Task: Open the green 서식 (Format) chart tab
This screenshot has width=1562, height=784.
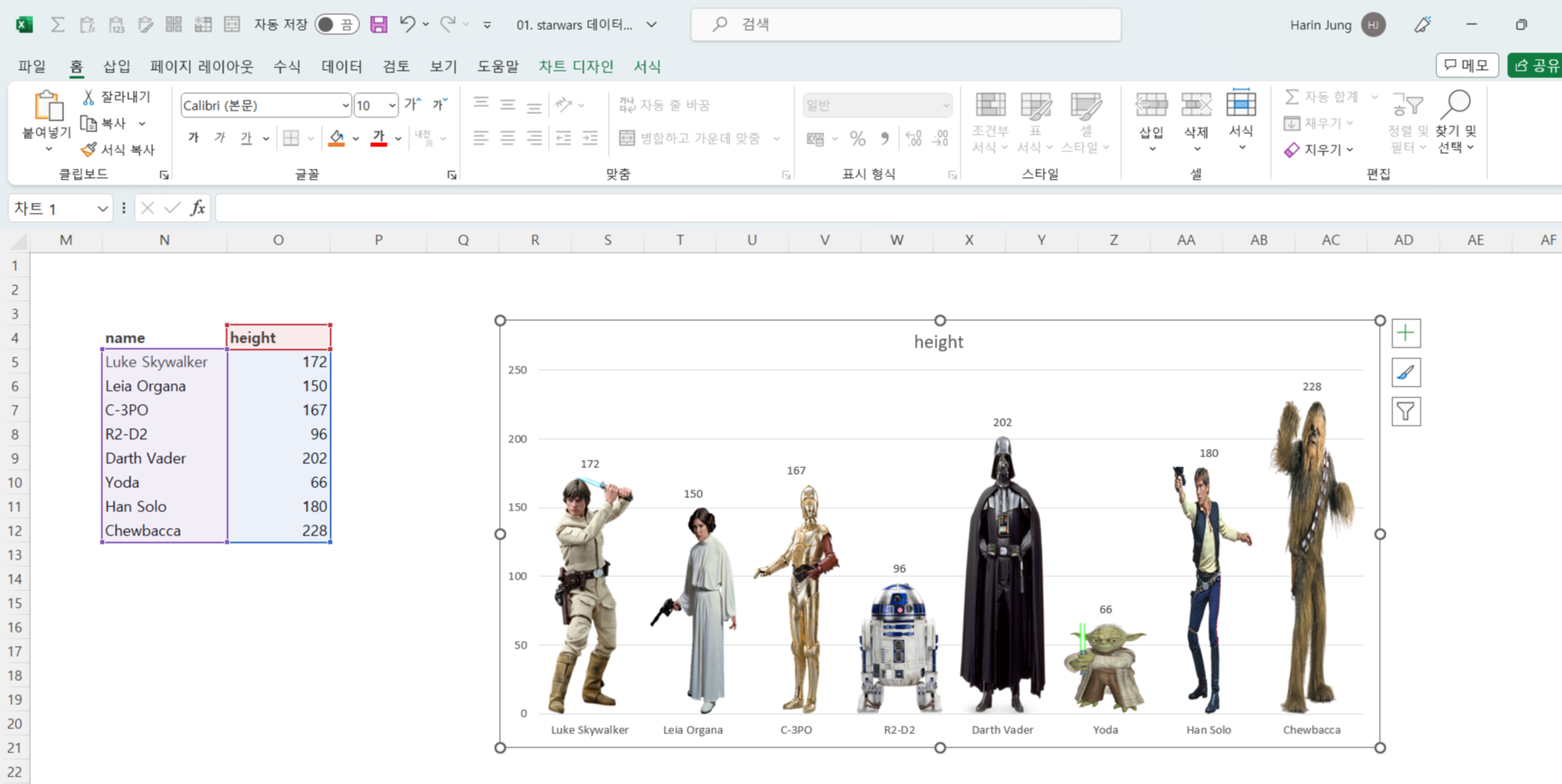Action: pos(647,67)
